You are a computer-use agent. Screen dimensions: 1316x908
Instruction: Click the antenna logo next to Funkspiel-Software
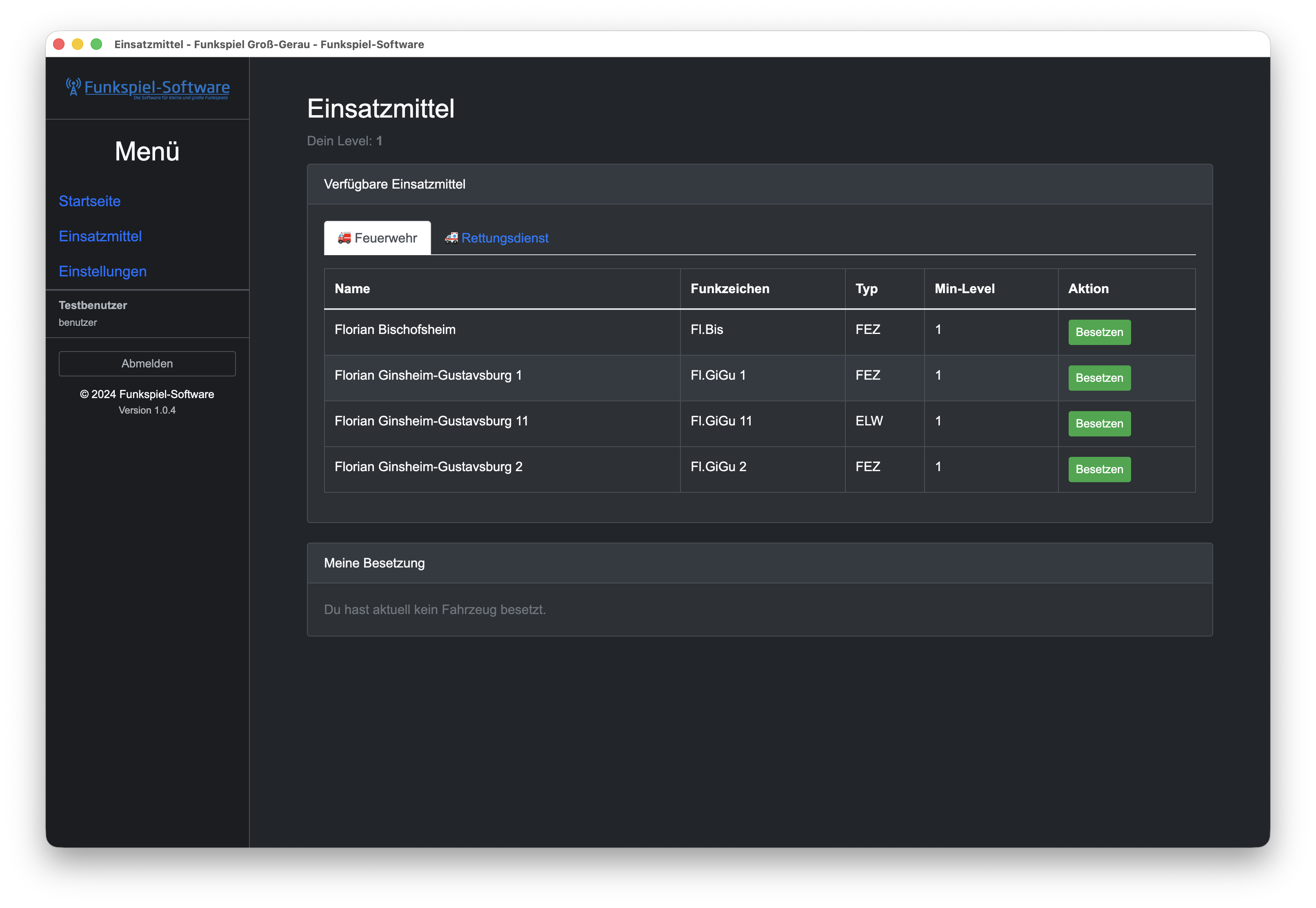[73, 87]
